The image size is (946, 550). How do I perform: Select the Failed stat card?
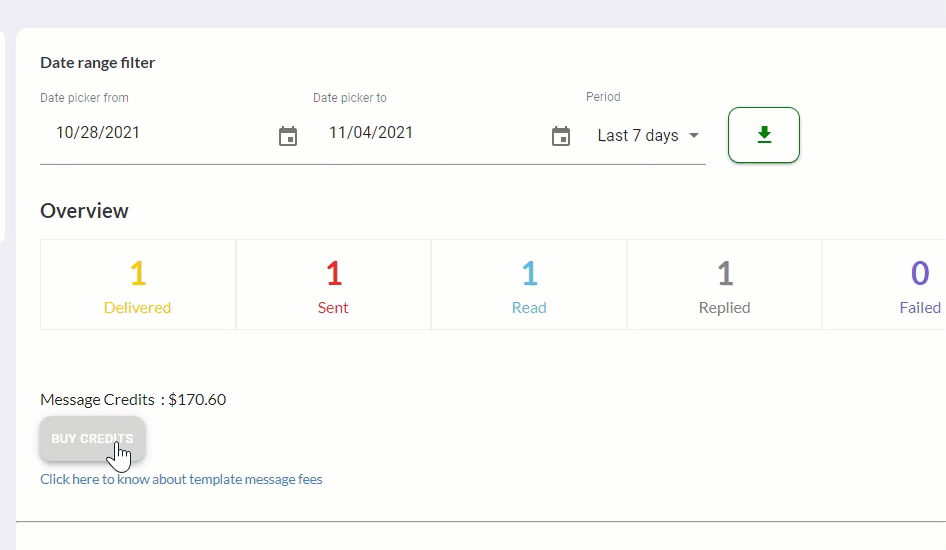pos(884,285)
